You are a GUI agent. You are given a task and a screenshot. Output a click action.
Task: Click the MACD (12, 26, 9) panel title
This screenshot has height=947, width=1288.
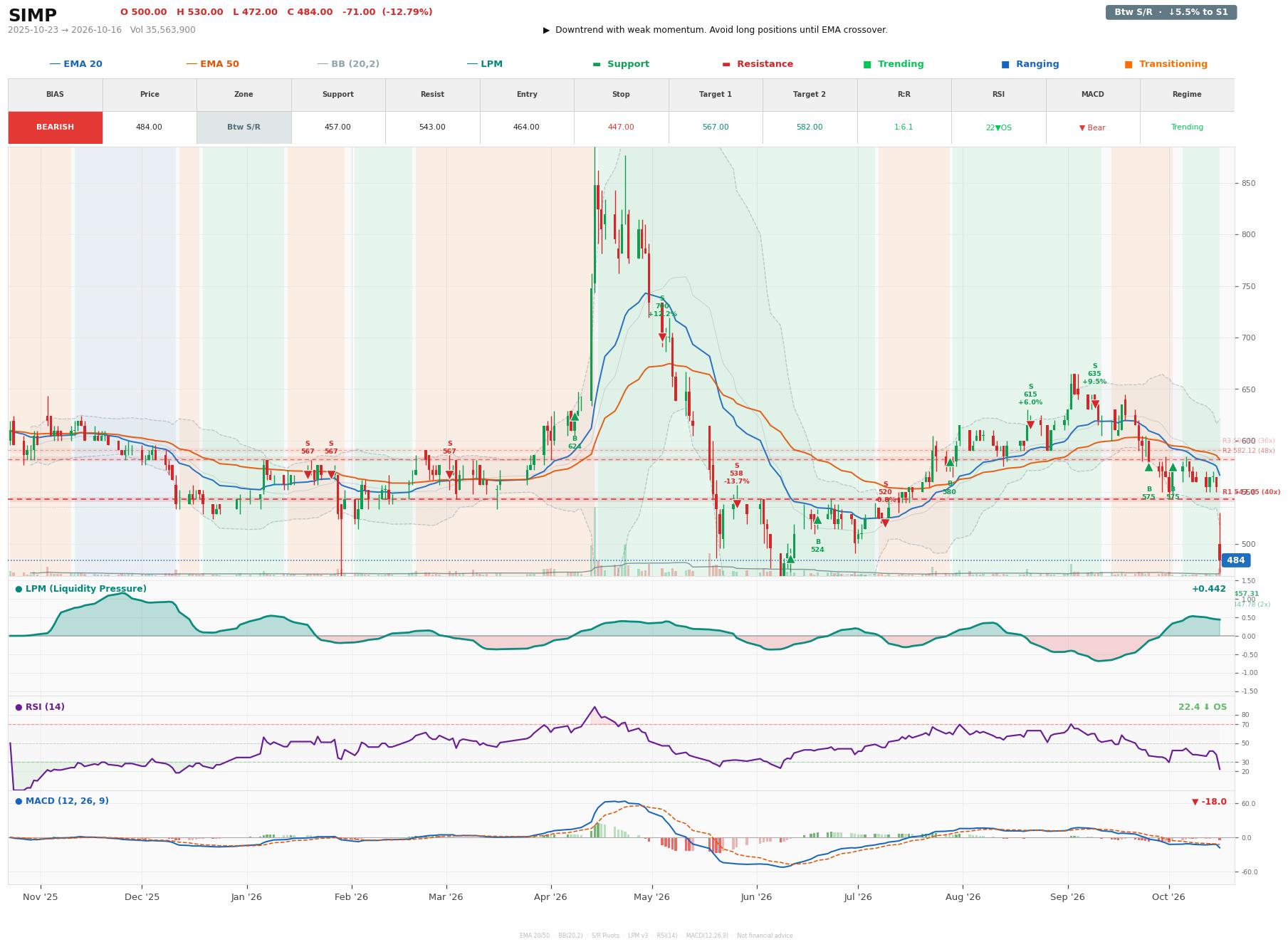(x=62, y=801)
